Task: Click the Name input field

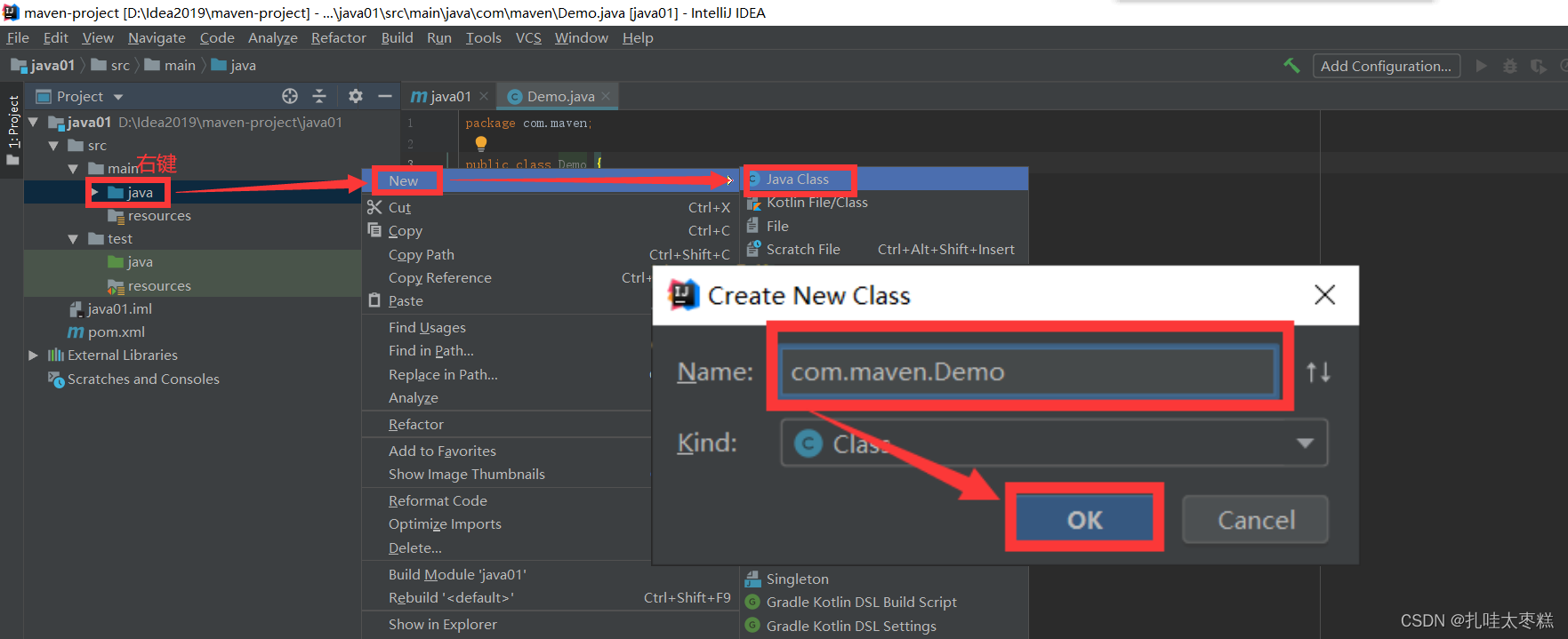Action: tap(1028, 371)
